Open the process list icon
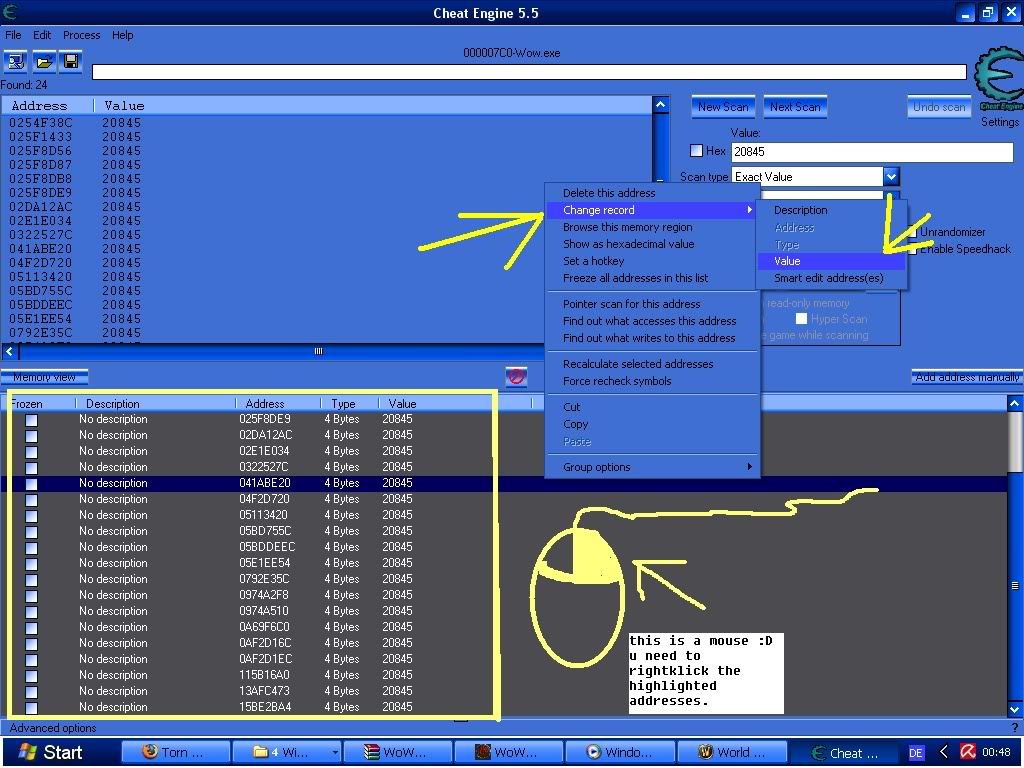This screenshot has width=1024, height=768. pos(16,62)
